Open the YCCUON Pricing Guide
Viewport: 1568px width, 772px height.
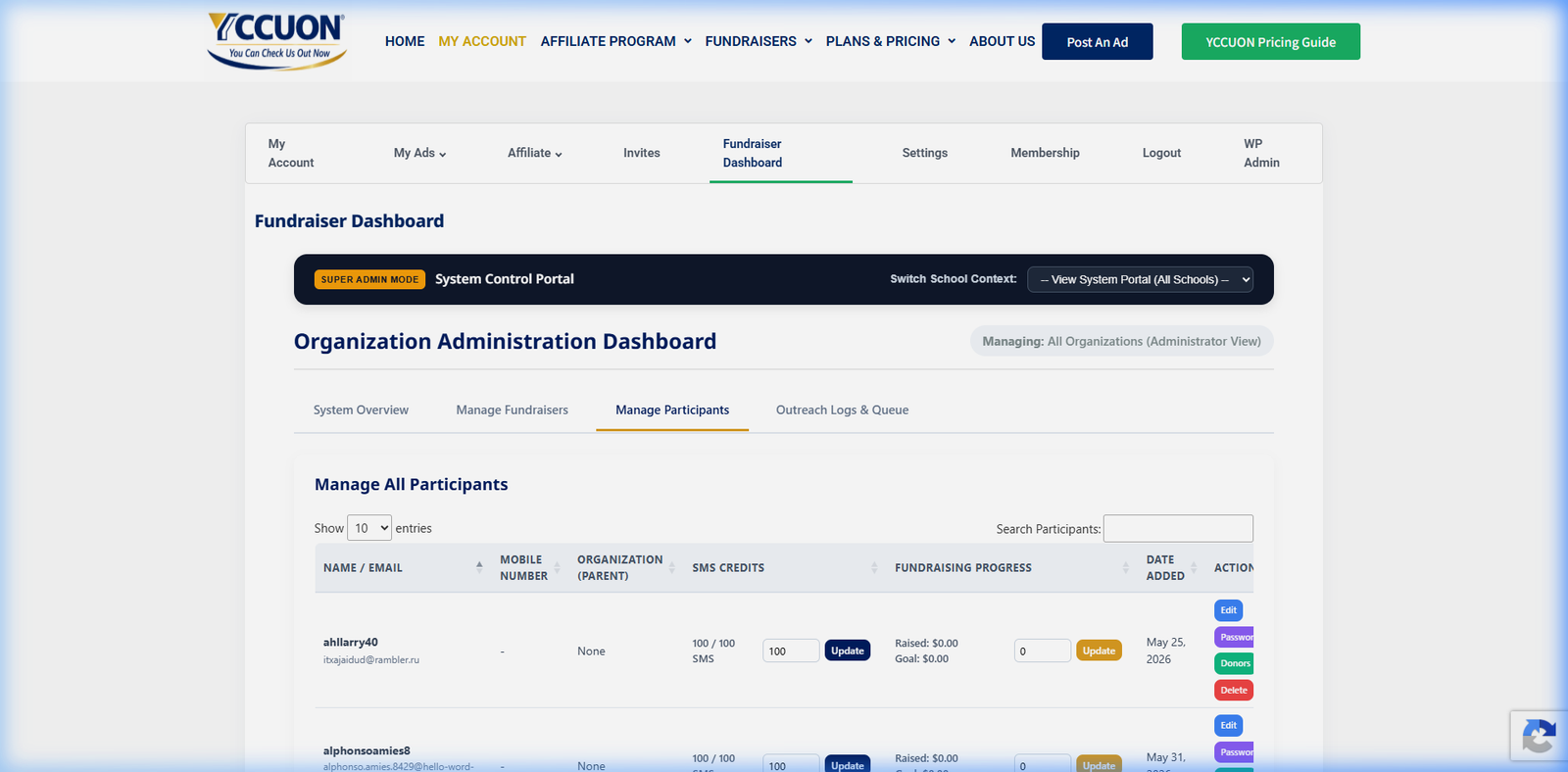[1270, 41]
